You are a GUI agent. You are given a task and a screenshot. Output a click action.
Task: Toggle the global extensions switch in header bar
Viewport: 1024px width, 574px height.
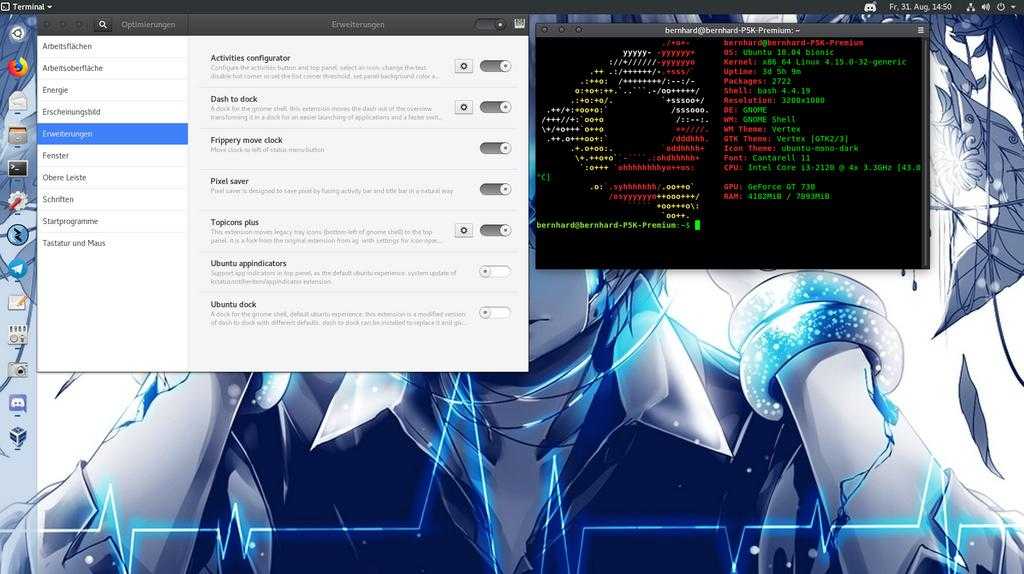pos(489,24)
